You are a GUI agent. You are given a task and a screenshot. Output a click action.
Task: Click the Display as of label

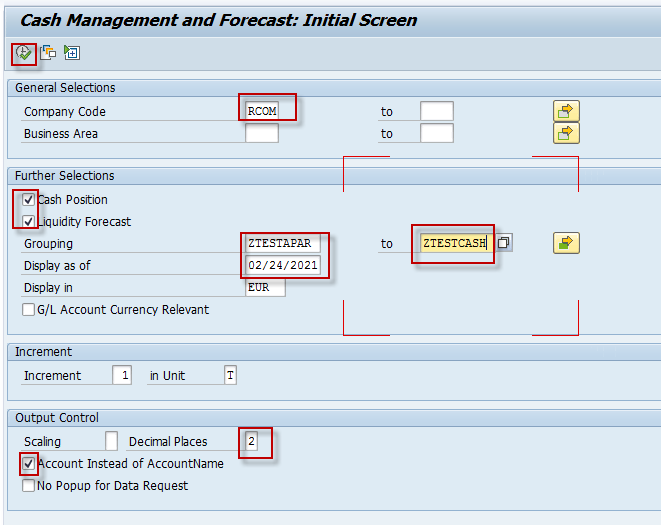pyautogui.click(x=57, y=266)
